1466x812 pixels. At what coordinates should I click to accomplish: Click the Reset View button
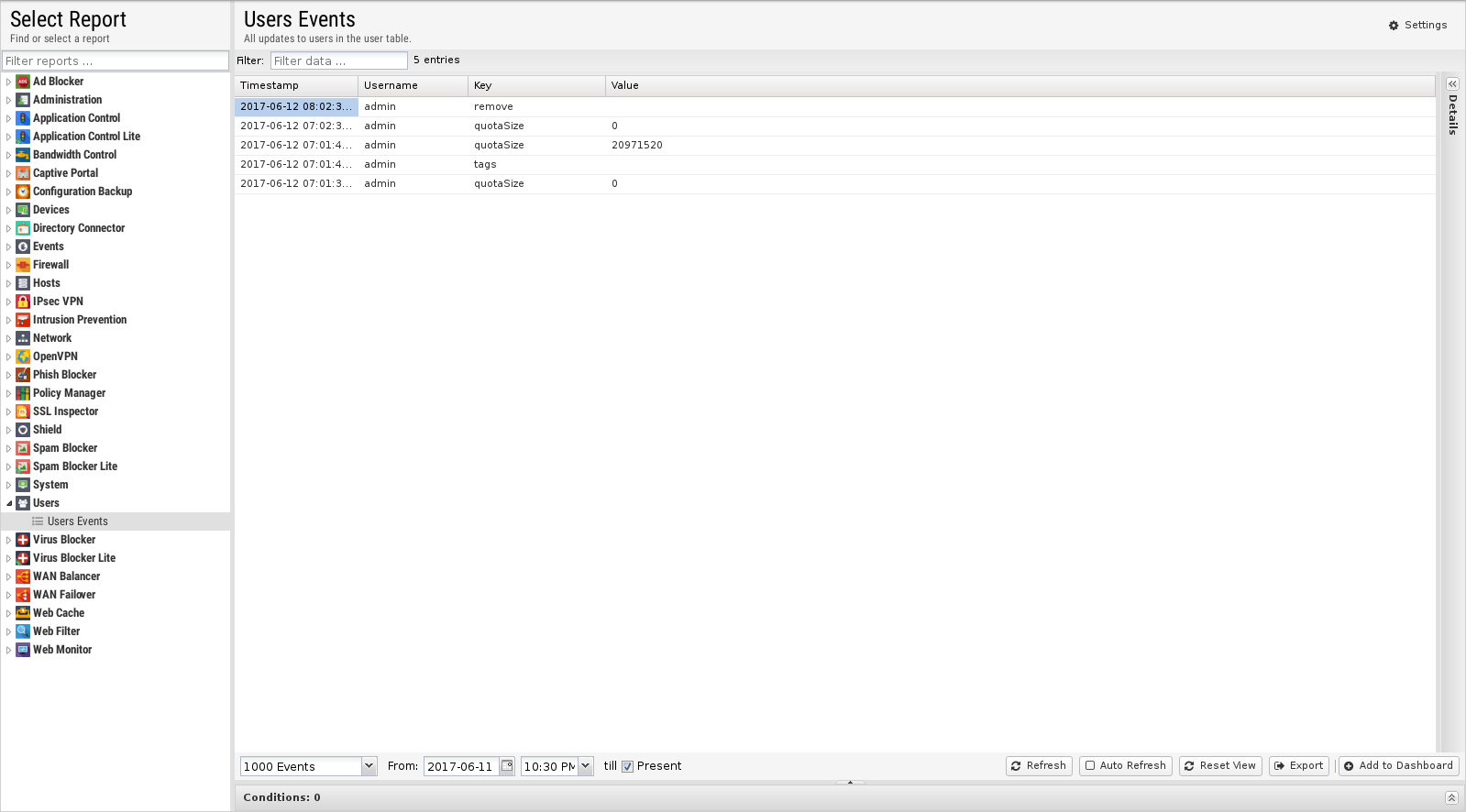click(1219, 766)
